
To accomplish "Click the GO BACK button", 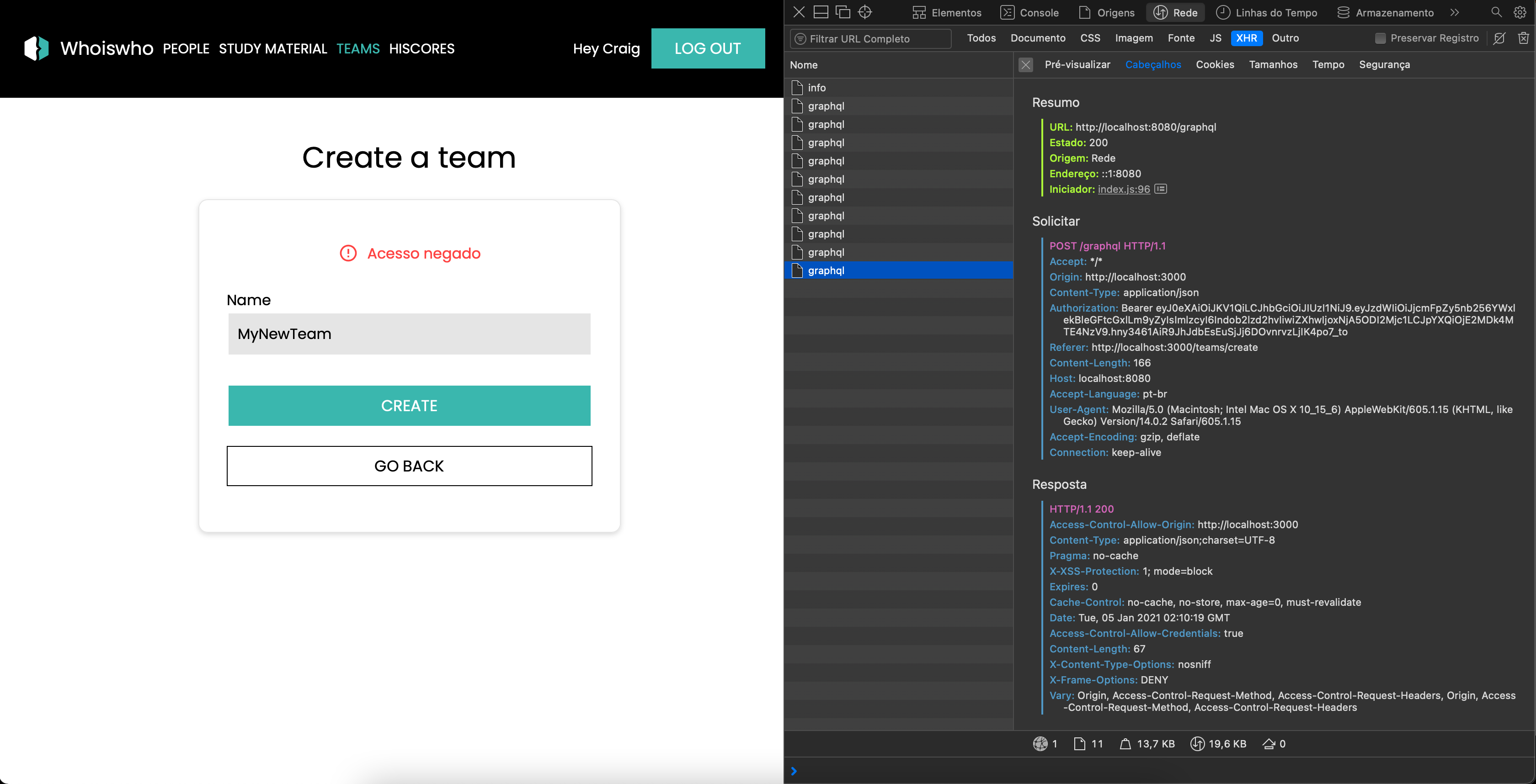I will point(409,466).
